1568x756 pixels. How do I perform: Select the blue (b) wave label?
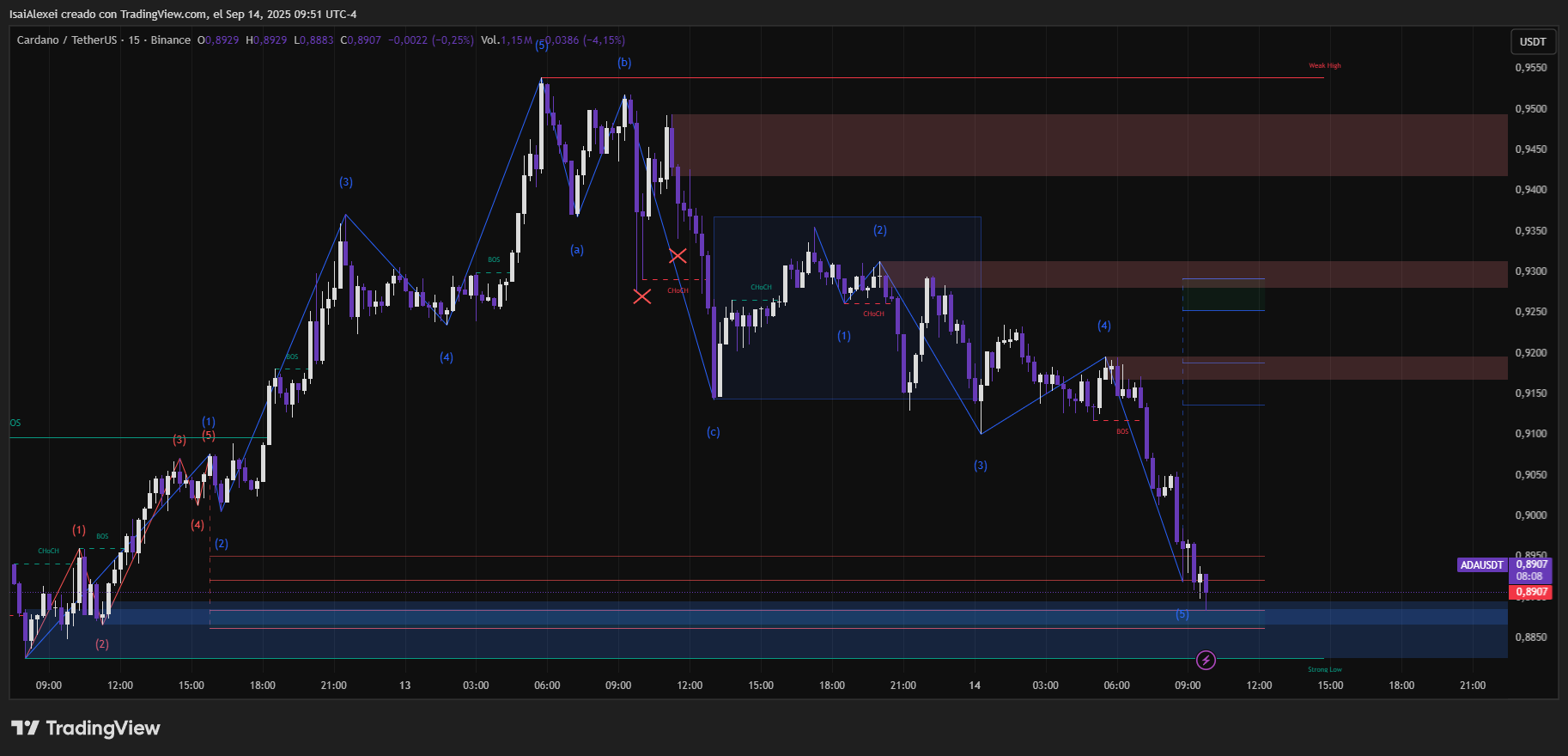[624, 63]
